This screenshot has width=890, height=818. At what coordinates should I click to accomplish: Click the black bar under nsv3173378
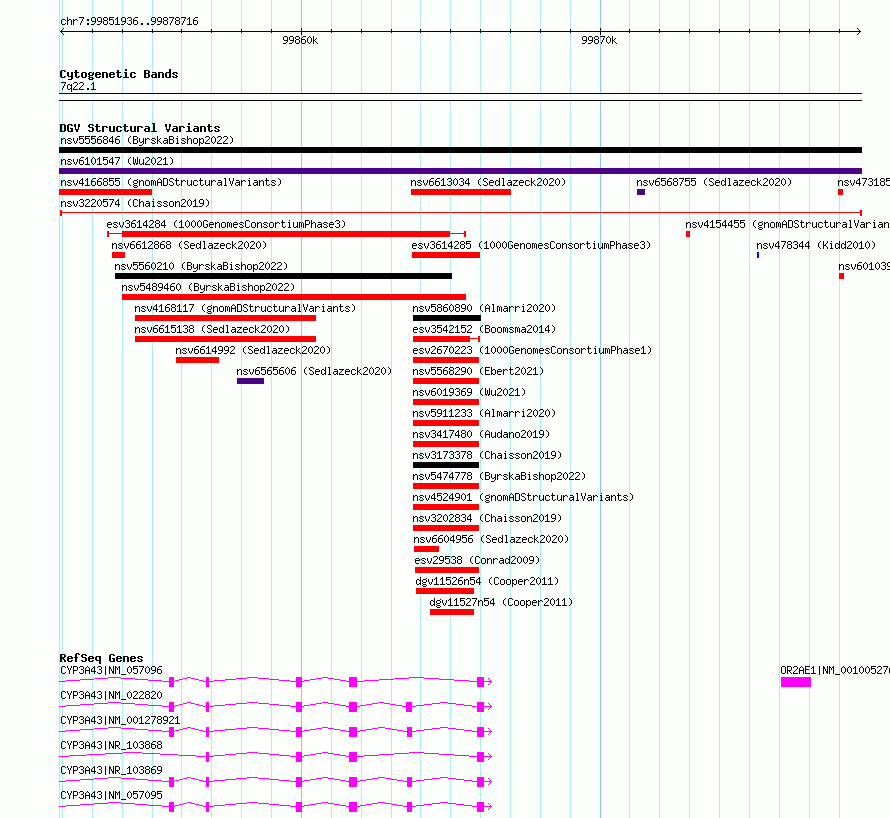[446, 465]
